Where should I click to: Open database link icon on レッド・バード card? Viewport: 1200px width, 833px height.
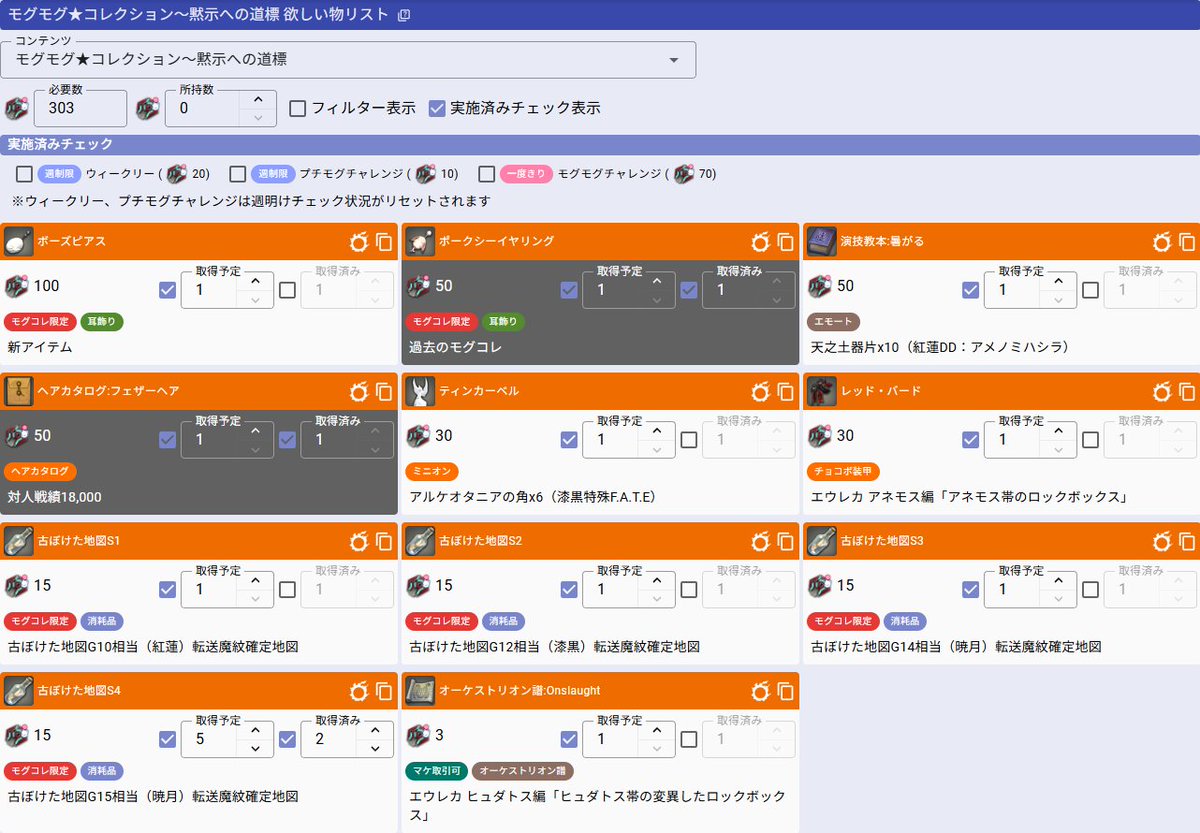(x=1161, y=392)
